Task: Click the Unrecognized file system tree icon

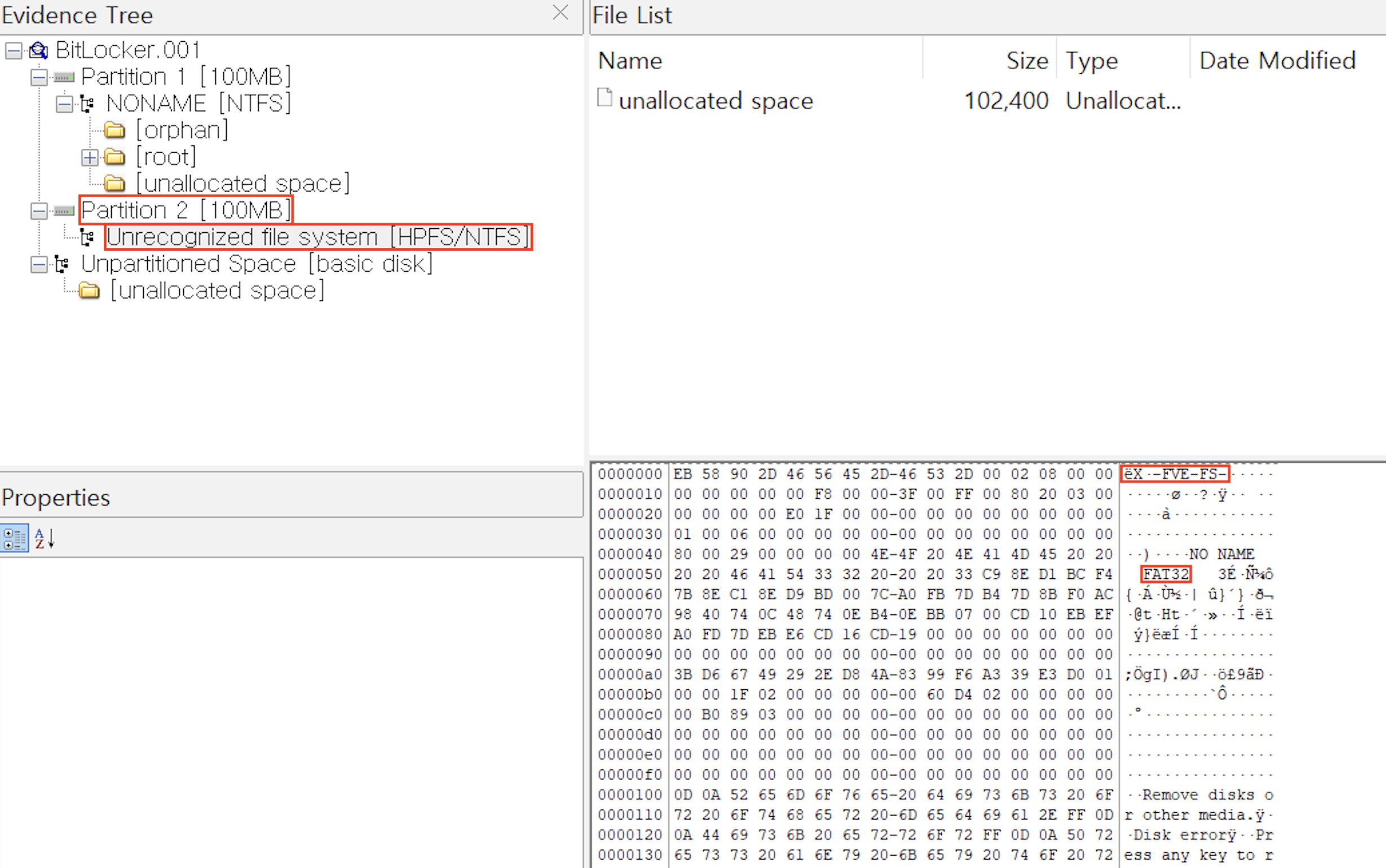Action: [x=87, y=237]
